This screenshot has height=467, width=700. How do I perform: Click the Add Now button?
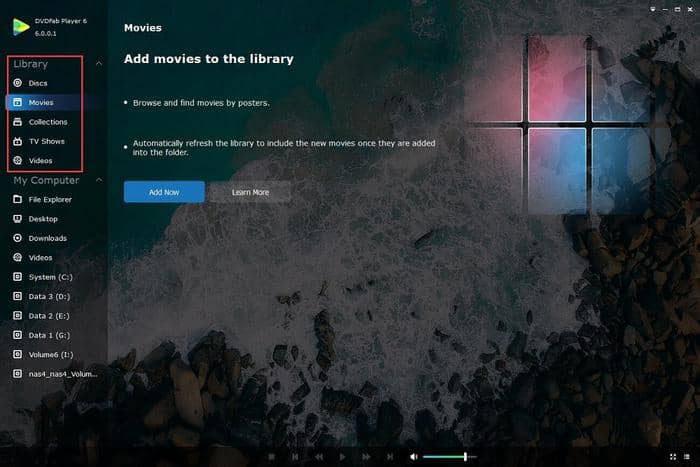(164, 192)
